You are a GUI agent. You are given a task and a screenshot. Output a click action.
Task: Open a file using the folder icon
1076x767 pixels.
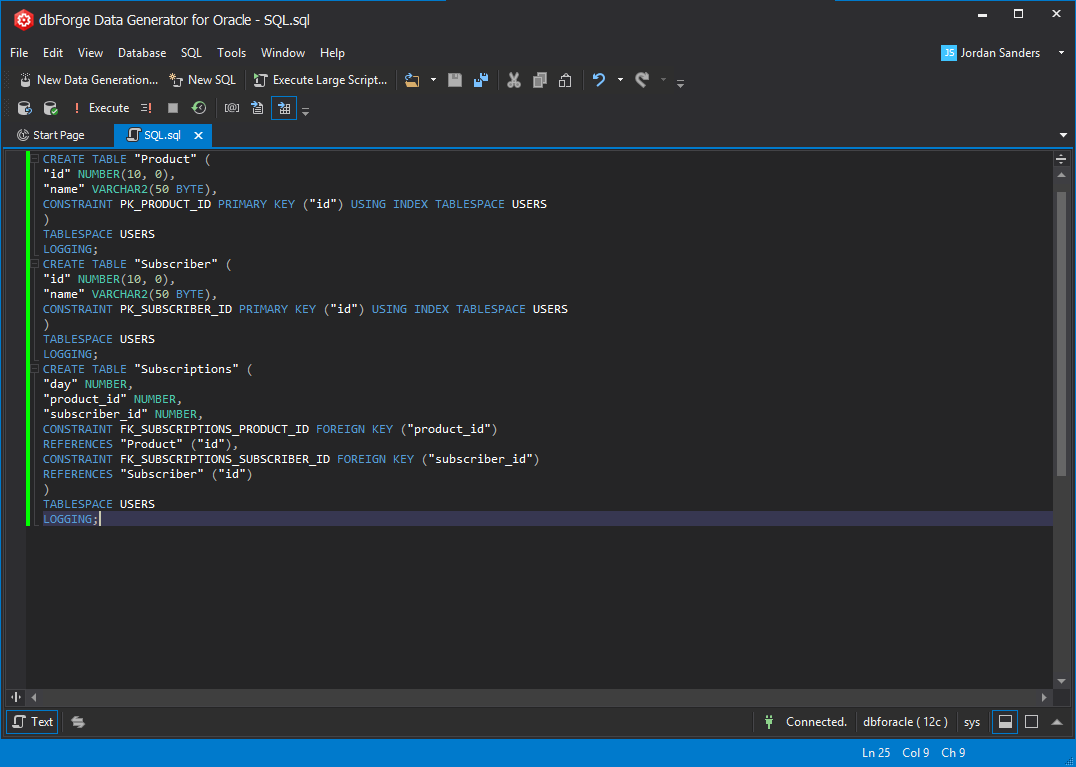(413, 80)
